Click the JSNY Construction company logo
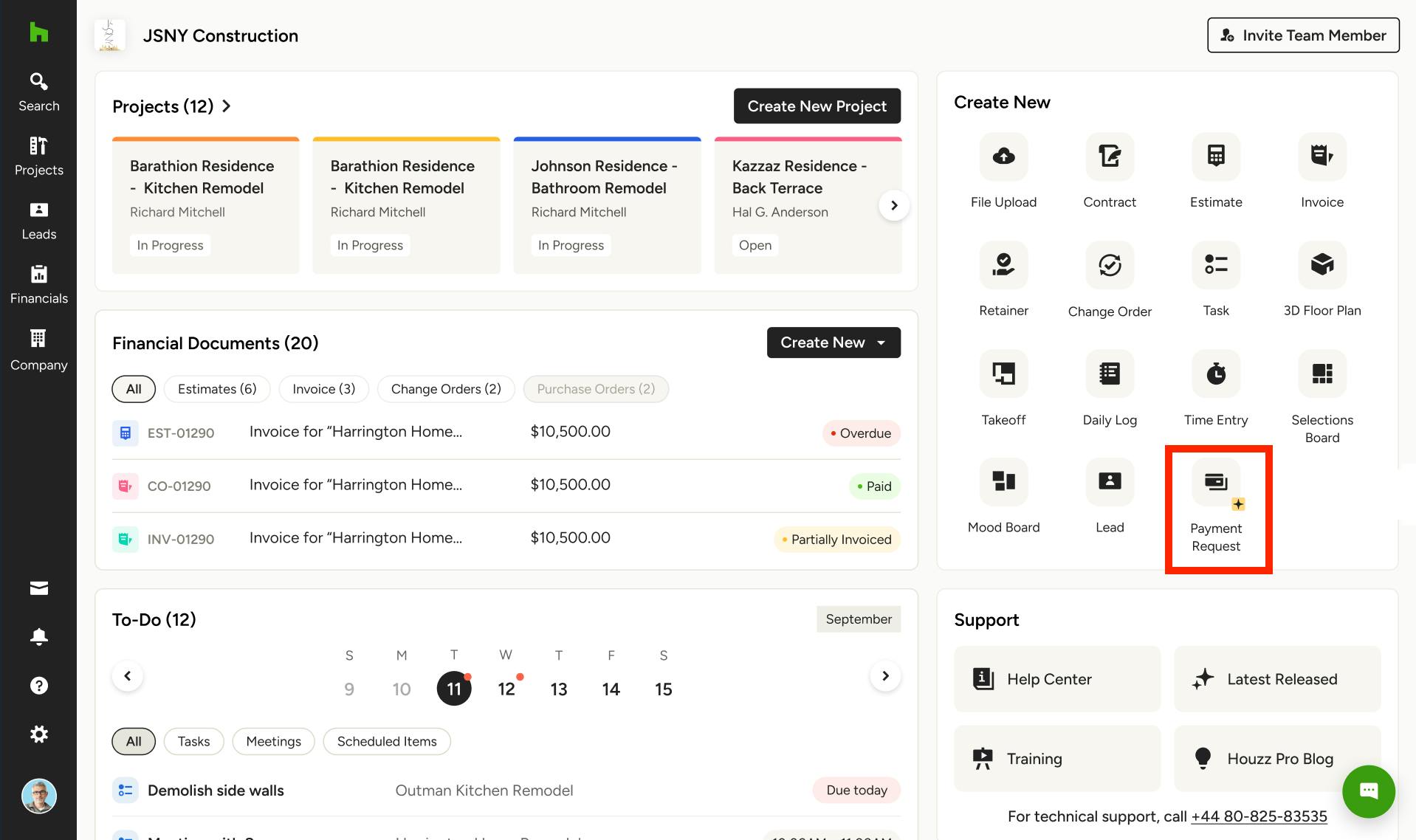Screen dimensions: 1416x840 (109, 35)
